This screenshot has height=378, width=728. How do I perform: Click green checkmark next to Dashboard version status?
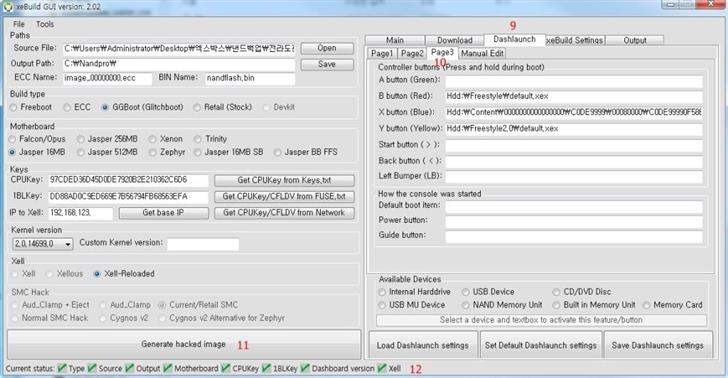point(305,368)
